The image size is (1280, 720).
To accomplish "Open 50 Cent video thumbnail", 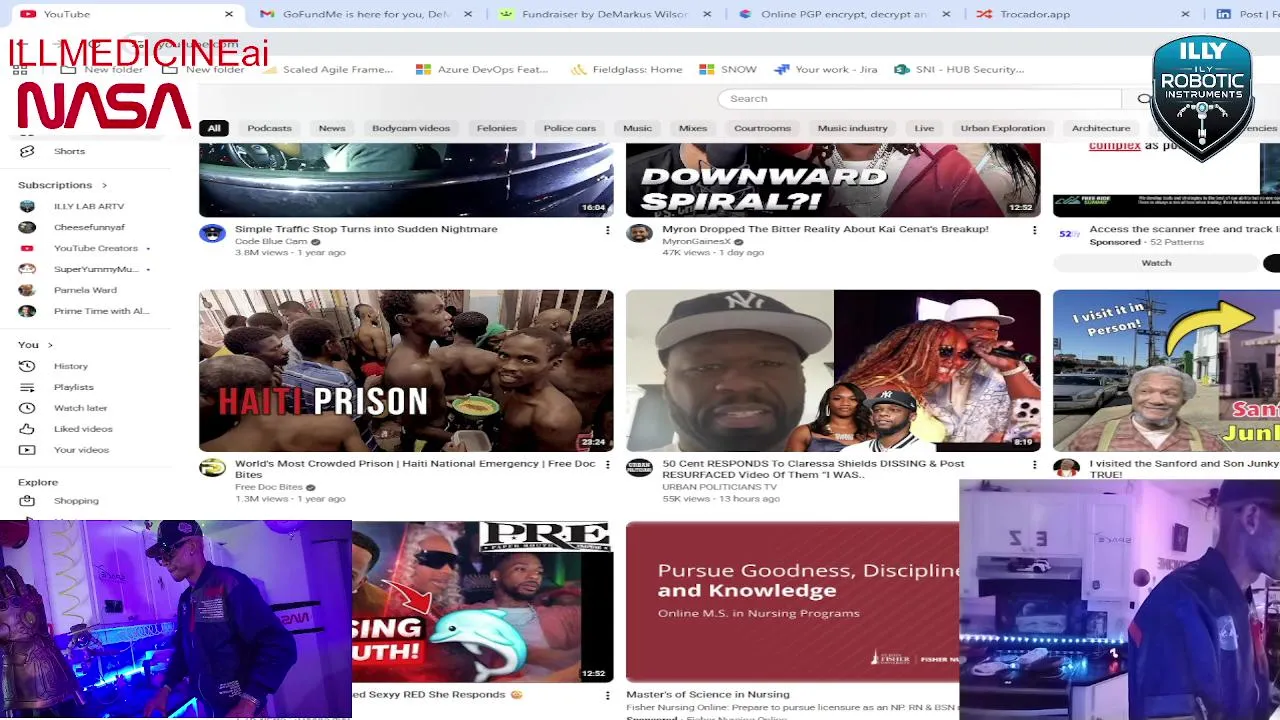I will 833,371.
